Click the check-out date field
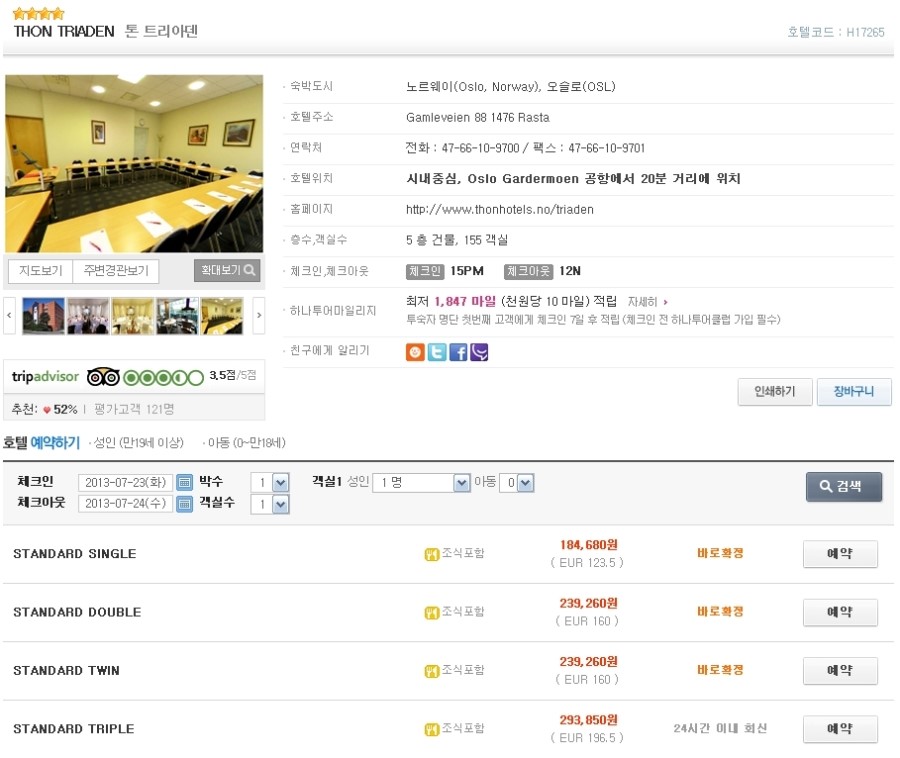900x758 pixels. (126, 504)
